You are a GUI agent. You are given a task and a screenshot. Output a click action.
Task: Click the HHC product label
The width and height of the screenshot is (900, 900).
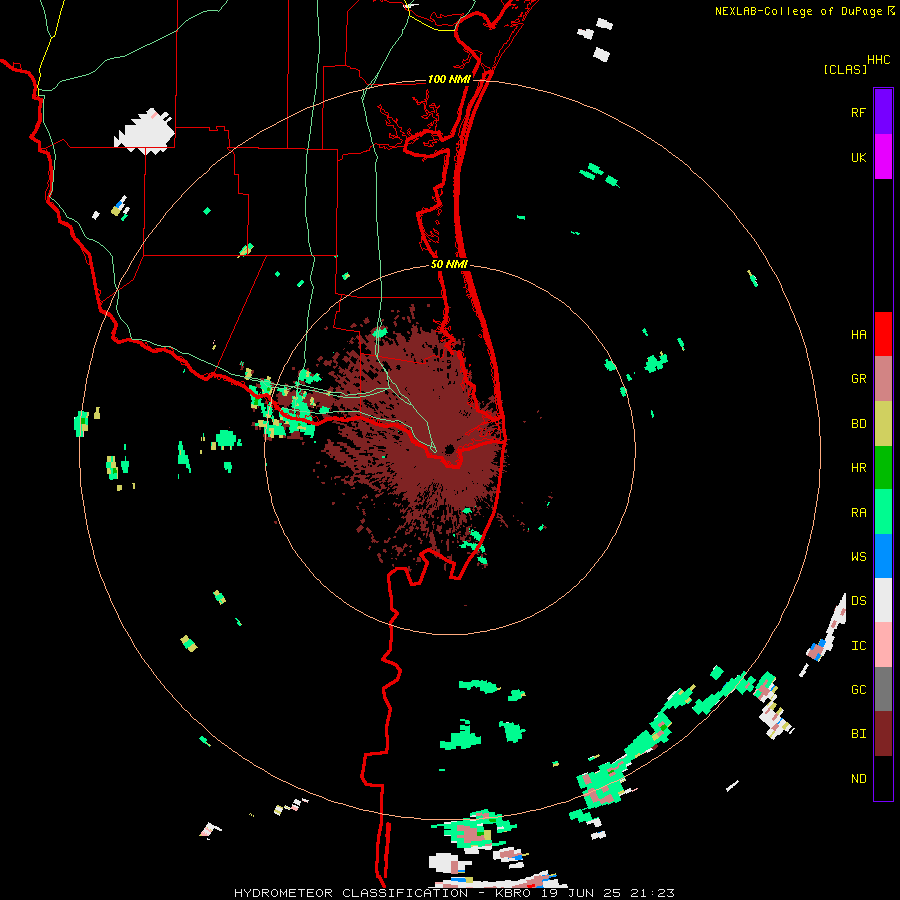point(878,60)
